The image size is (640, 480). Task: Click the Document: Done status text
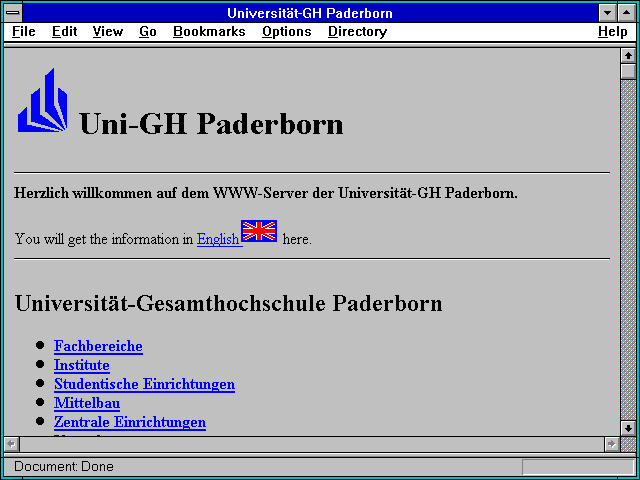(64, 467)
